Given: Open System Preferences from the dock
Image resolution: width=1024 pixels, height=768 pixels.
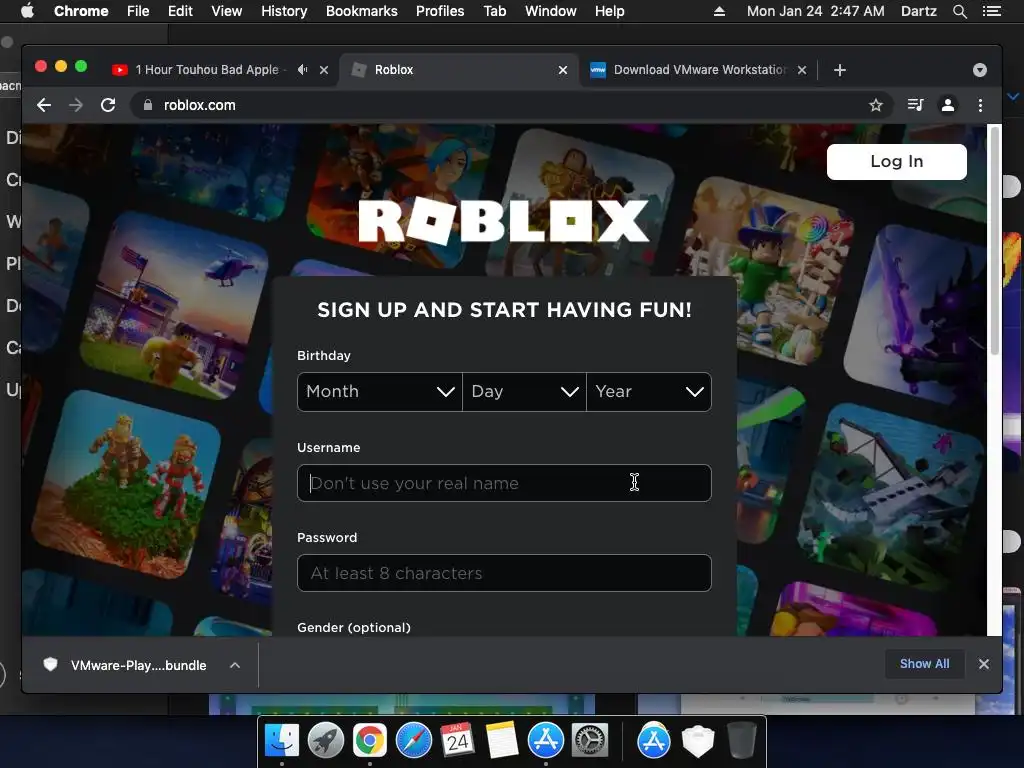Looking at the screenshot, I should pyautogui.click(x=590, y=741).
